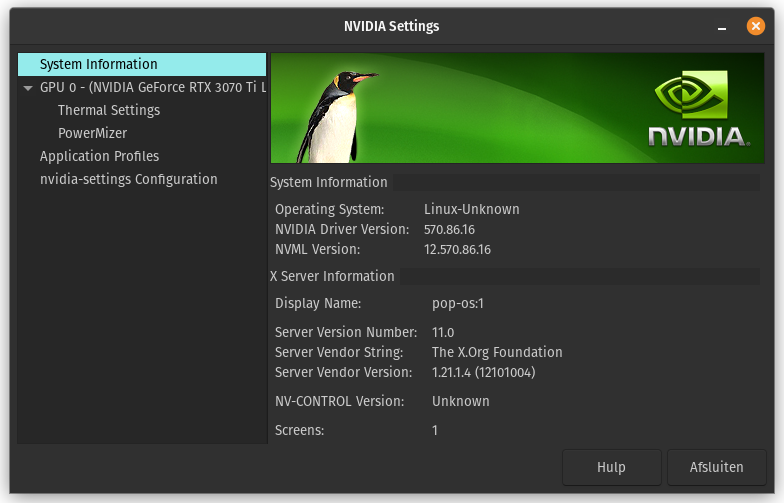Click the display name pop-os:1
Image resolution: width=784 pixels, height=503 pixels.
(458, 304)
